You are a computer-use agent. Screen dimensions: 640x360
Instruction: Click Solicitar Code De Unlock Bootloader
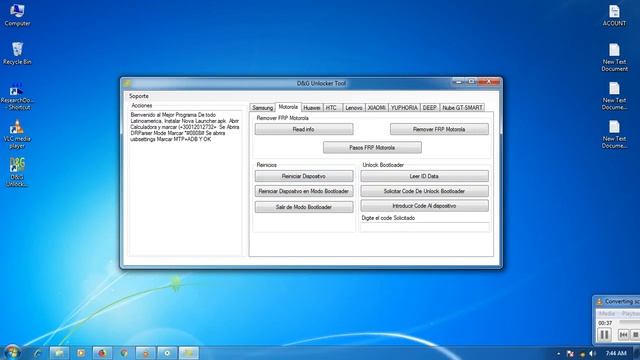(x=424, y=191)
